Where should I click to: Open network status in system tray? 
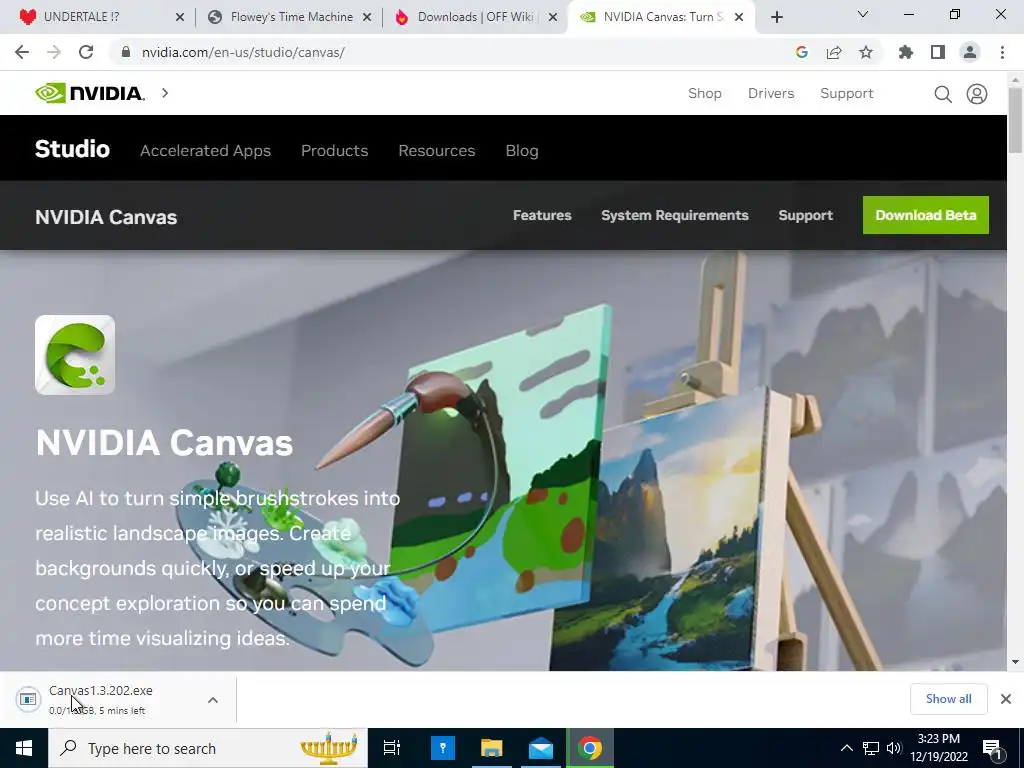point(871,748)
